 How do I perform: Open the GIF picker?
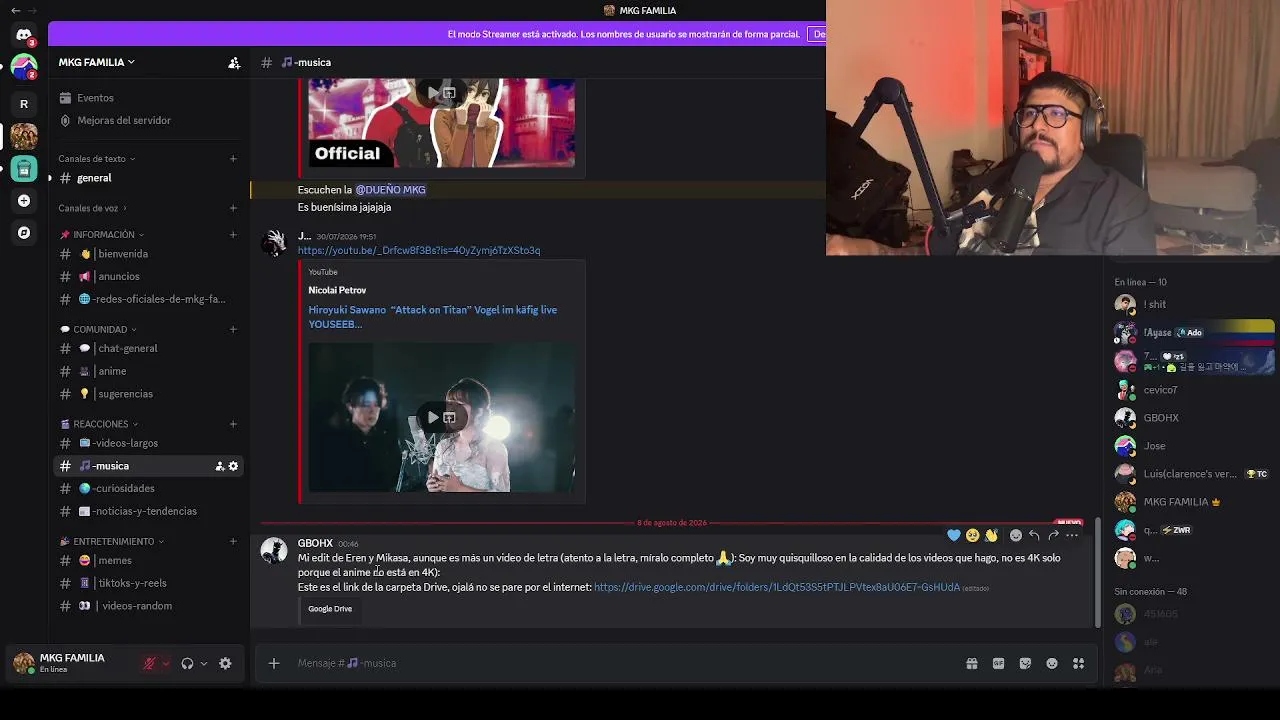[998, 663]
